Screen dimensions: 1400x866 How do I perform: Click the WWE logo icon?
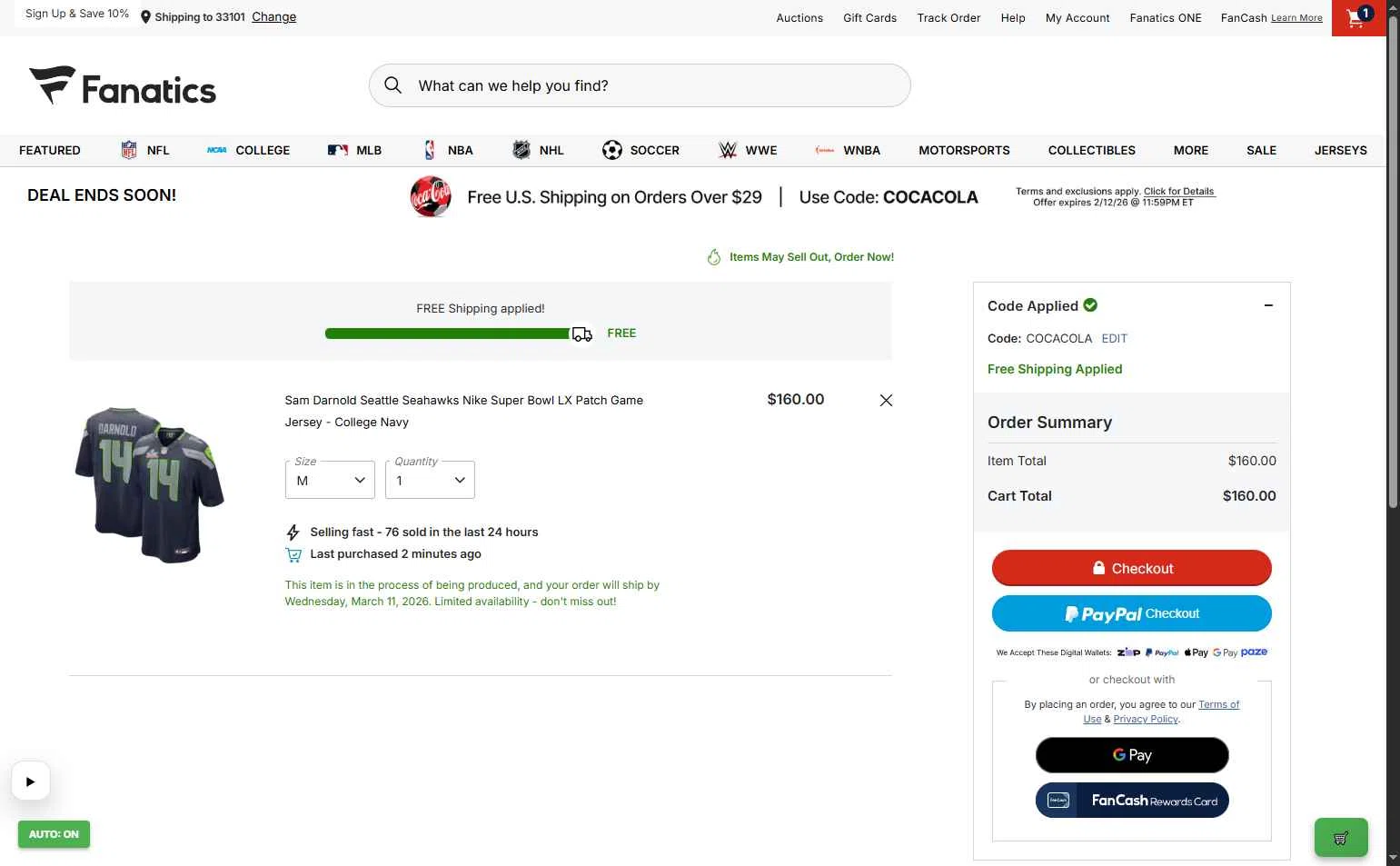tap(728, 150)
